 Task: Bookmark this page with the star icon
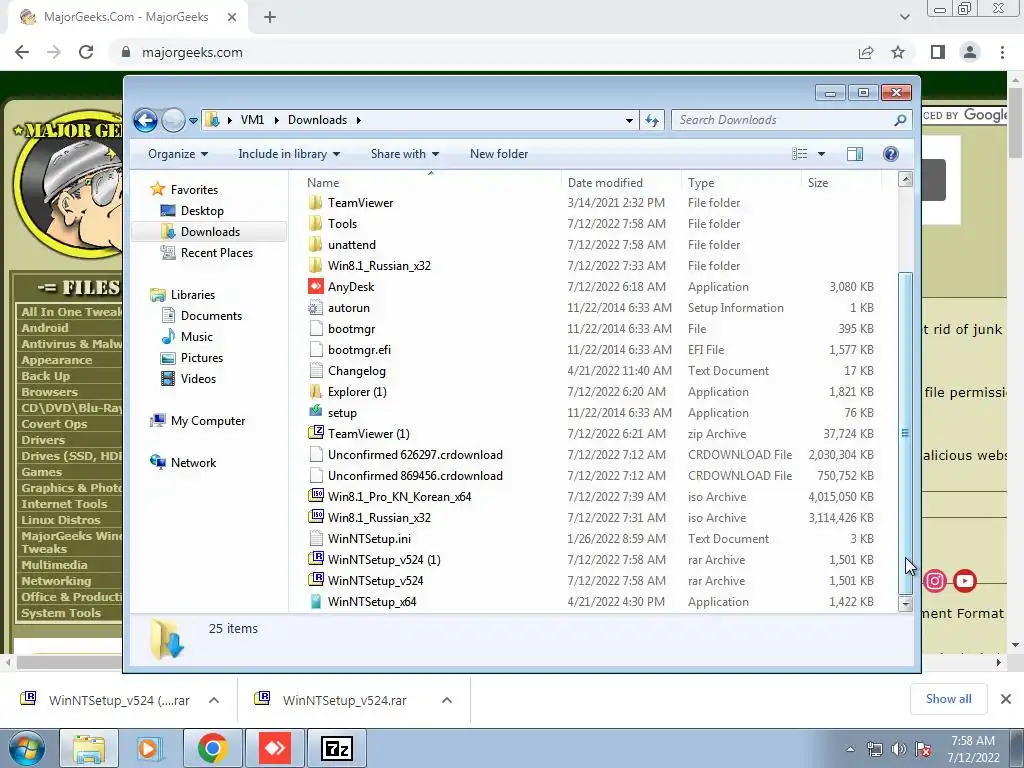pos(898,52)
